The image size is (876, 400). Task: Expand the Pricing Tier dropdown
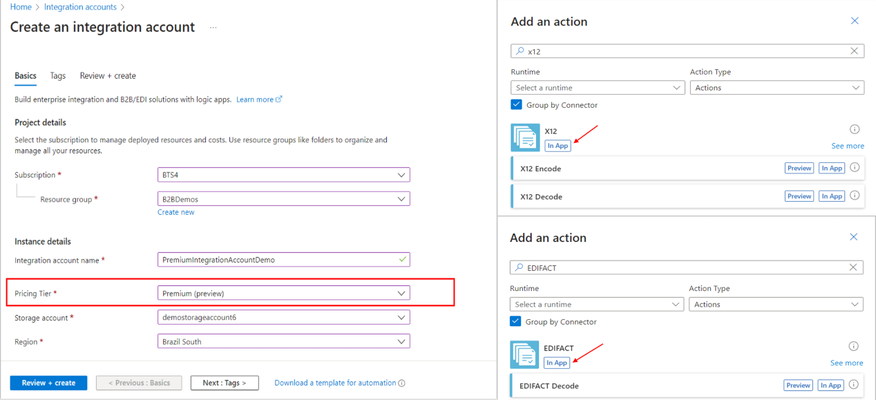284,293
